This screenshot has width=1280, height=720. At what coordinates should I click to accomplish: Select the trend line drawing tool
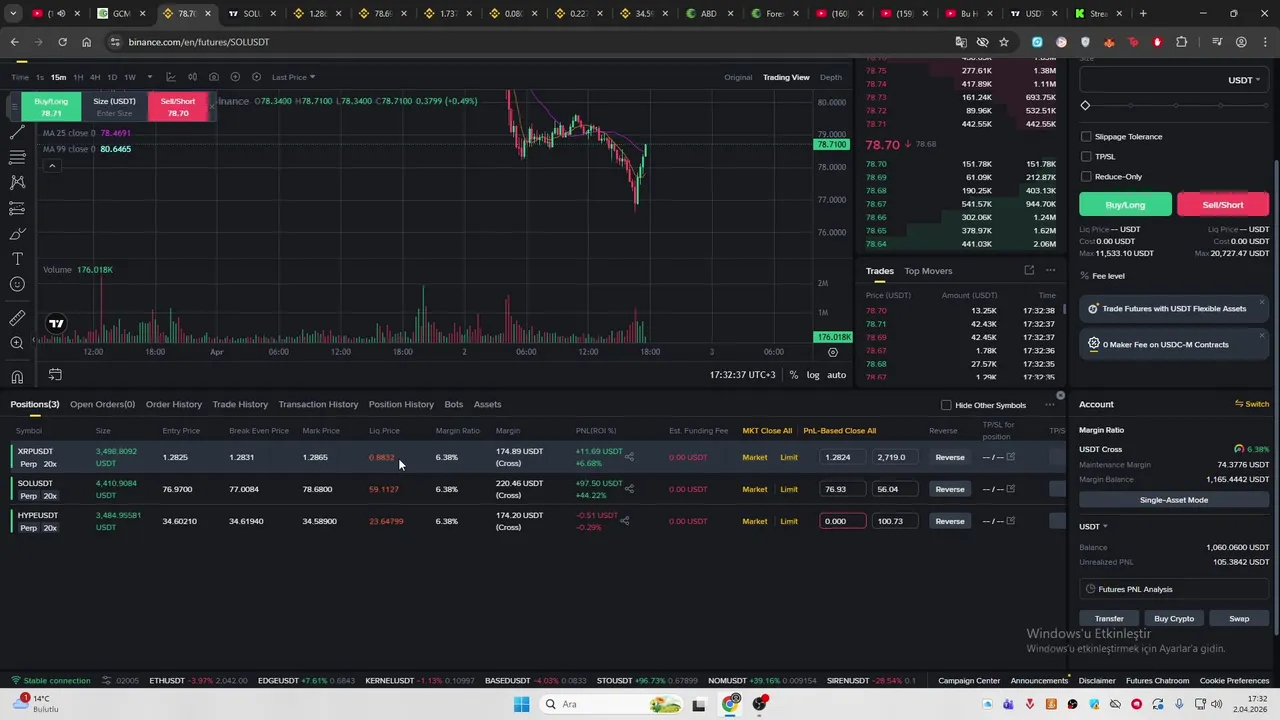pyautogui.click(x=17, y=132)
